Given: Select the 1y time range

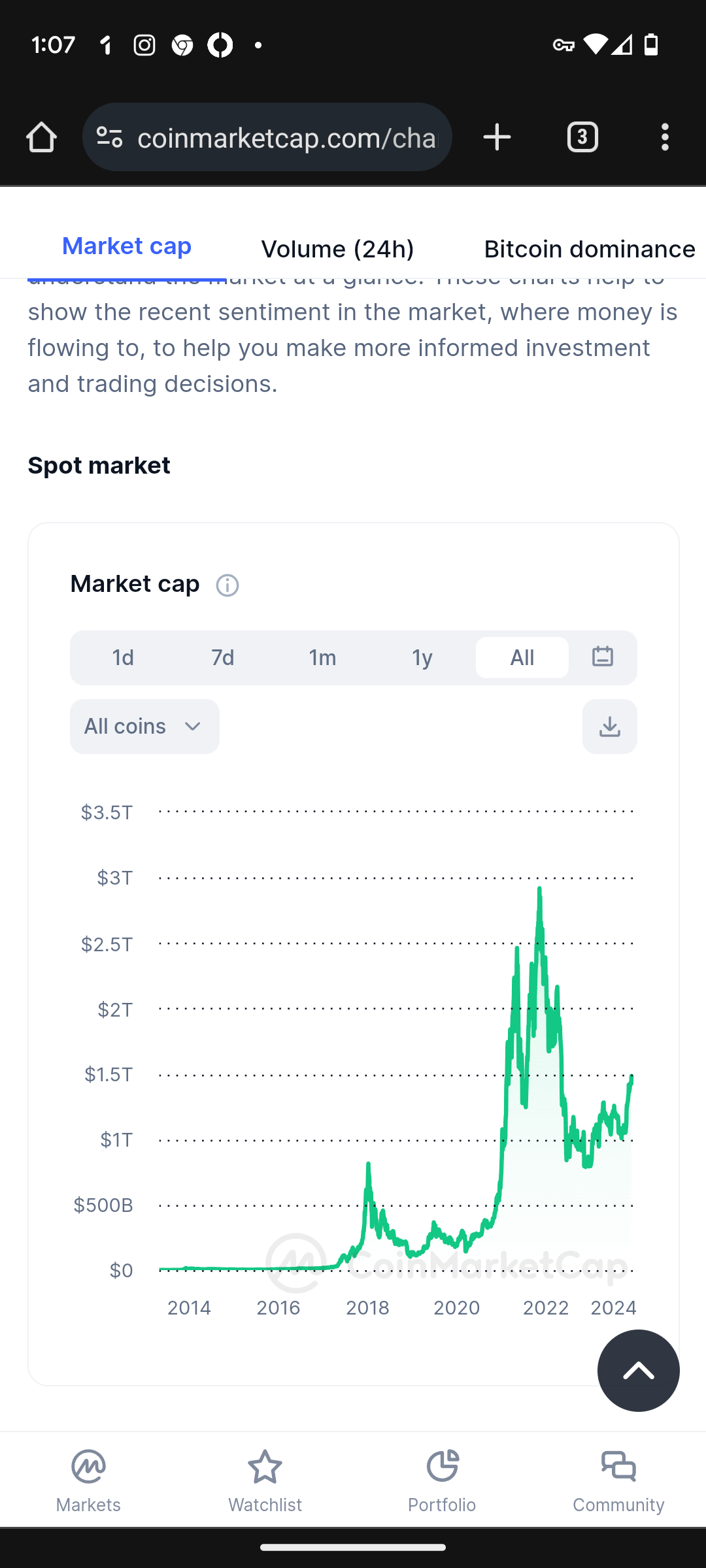Looking at the screenshot, I should coord(422,657).
